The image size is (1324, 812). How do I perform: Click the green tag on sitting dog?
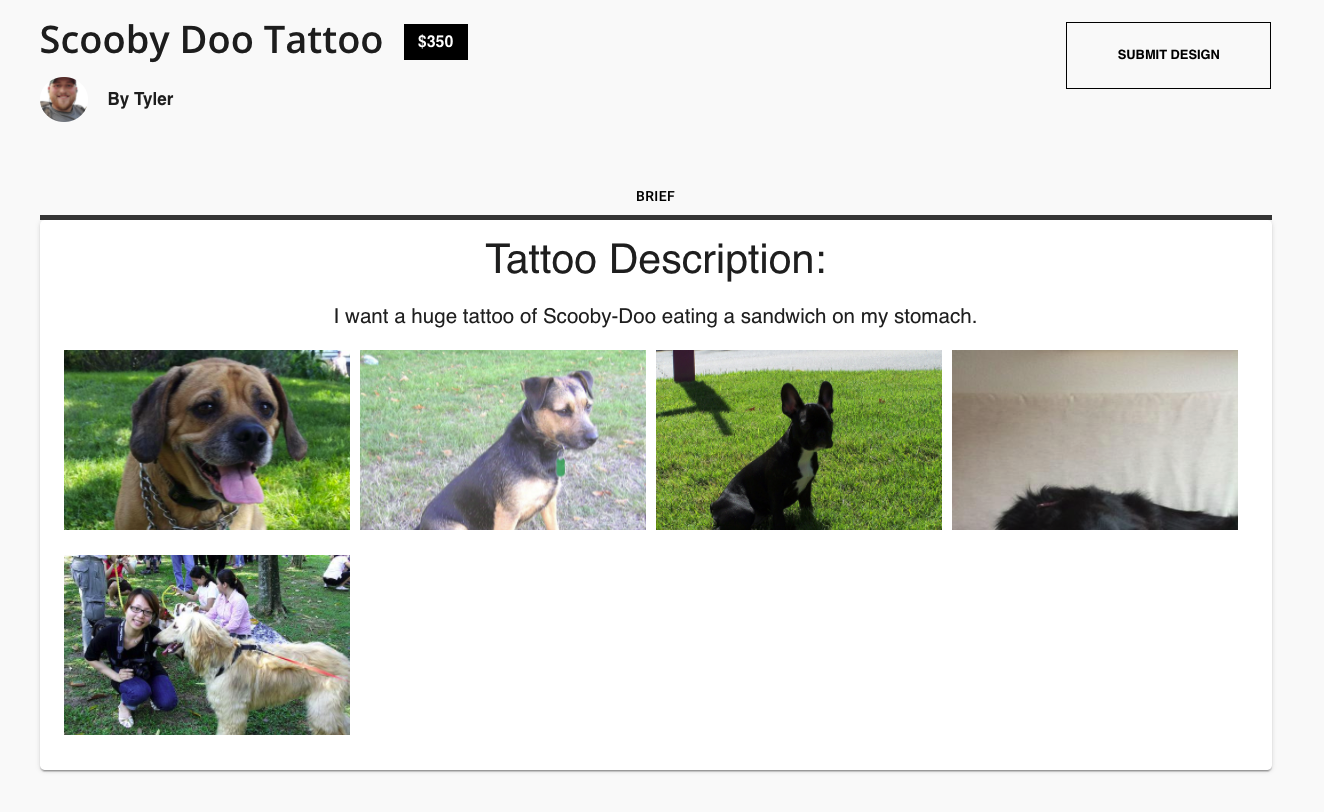click(x=560, y=466)
